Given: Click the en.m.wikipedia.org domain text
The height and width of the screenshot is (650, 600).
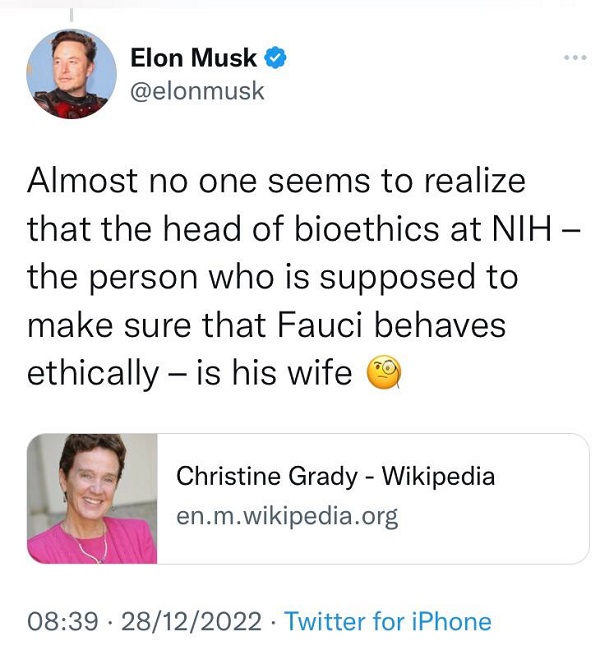Looking at the screenshot, I should coord(287,517).
